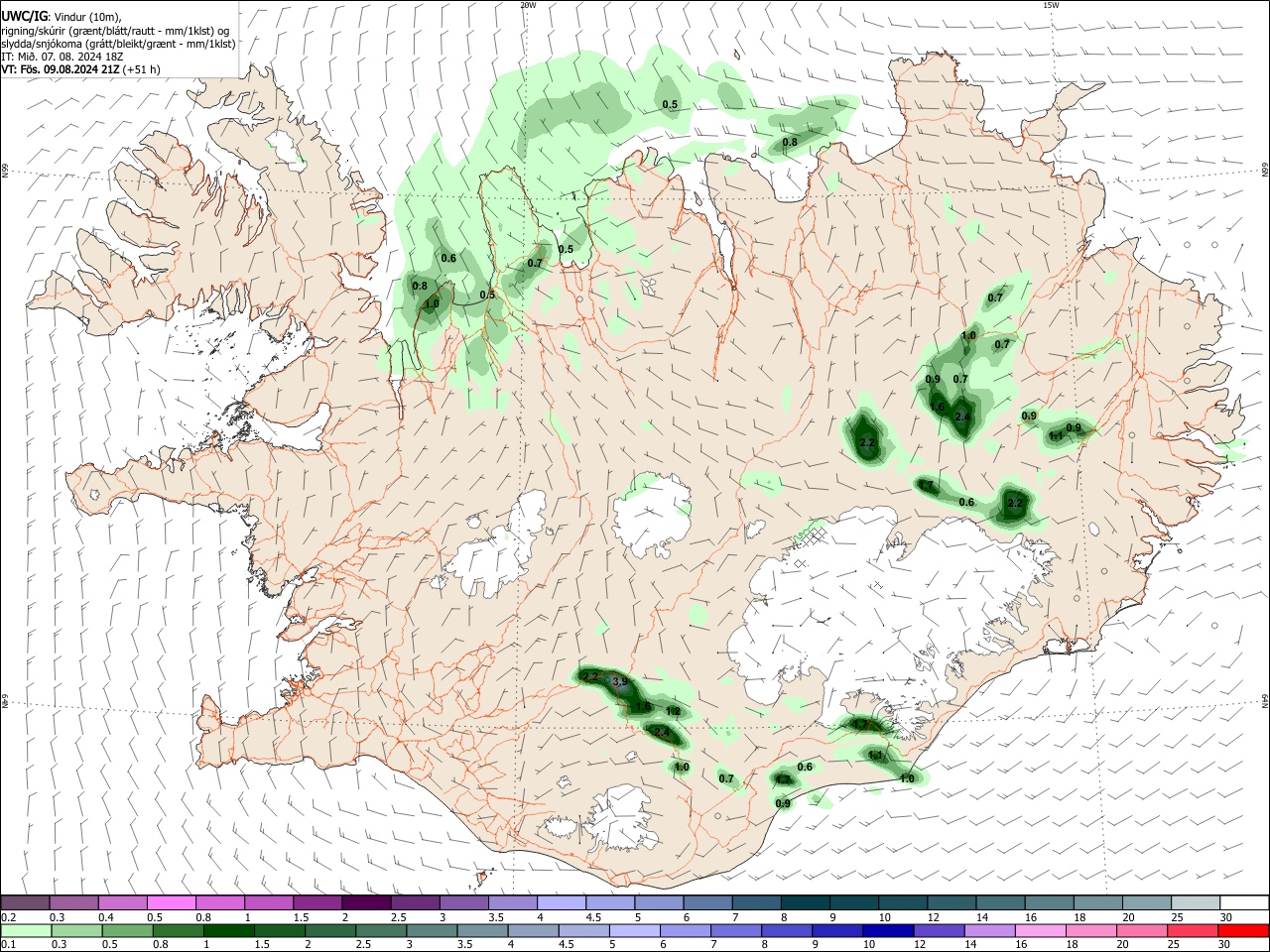This screenshot has height=952, width=1270.
Task: Choose the light grey swatch labeled 25
Action: pos(1196,902)
